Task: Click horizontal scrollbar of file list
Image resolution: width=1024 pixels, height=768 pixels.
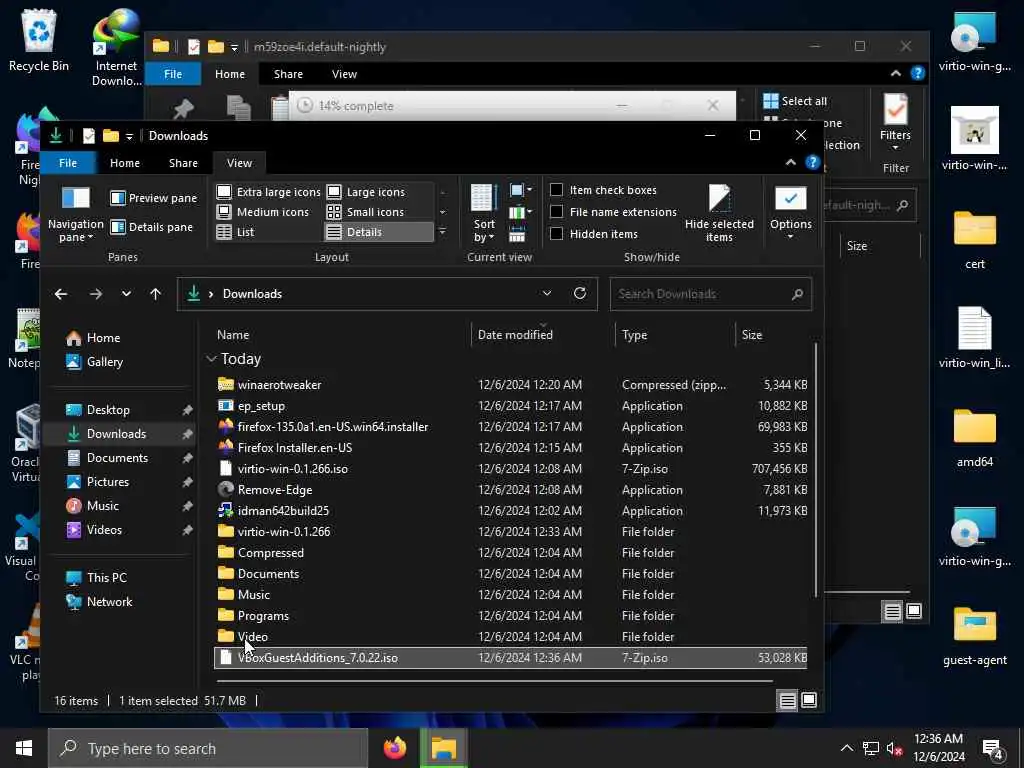Action: click(x=494, y=680)
